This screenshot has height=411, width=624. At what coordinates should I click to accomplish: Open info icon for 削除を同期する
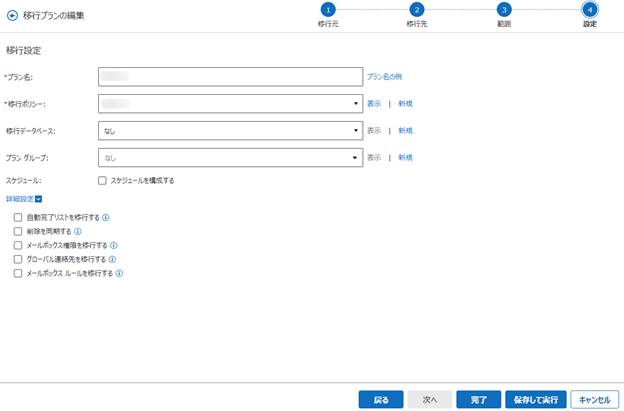[x=78, y=231]
